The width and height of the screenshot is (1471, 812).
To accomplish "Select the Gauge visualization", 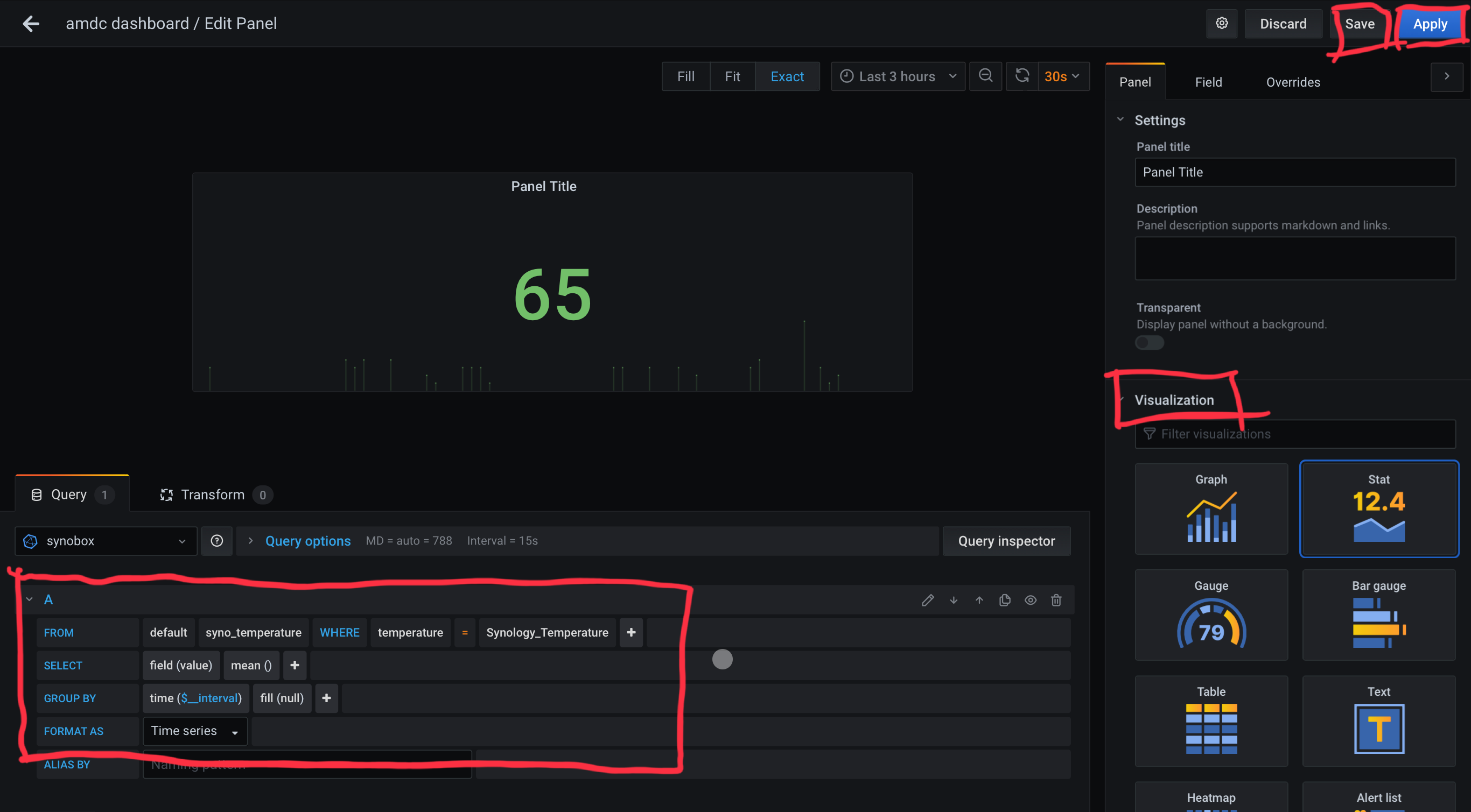I will (1211, 615).
